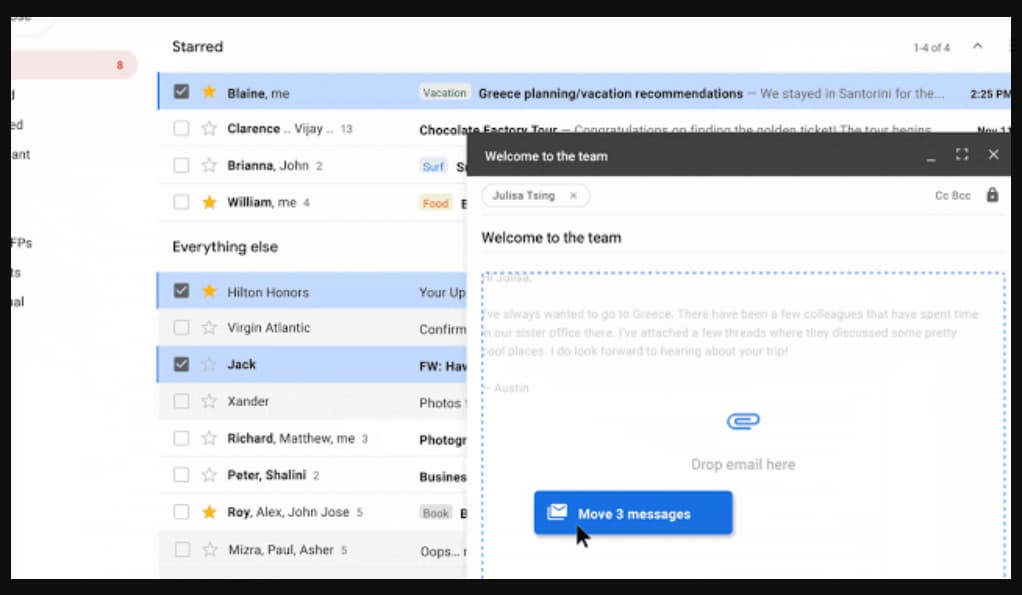Toggle full-screen compose window icon
Screen dimensions: 1022x595
(962, 155)
